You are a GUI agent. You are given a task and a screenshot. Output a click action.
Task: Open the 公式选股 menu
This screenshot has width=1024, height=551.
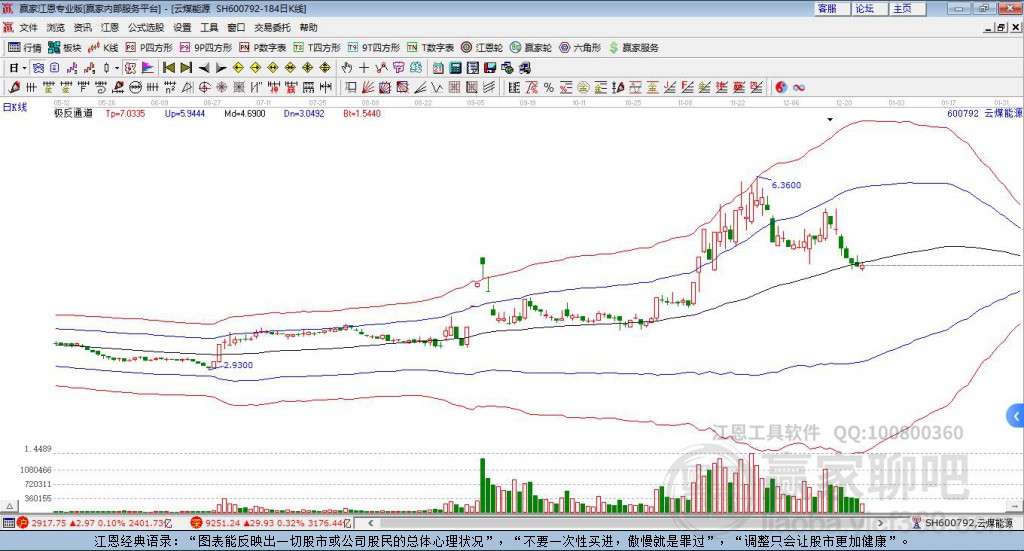(146, 27)
